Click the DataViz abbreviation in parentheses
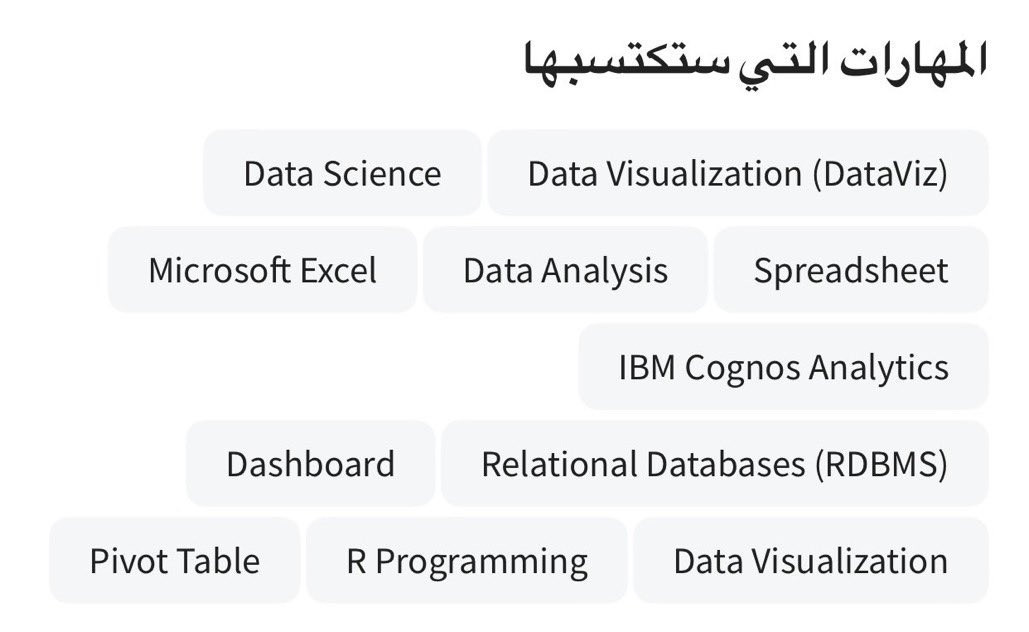The image size is (1029, 632). point(880,174)
